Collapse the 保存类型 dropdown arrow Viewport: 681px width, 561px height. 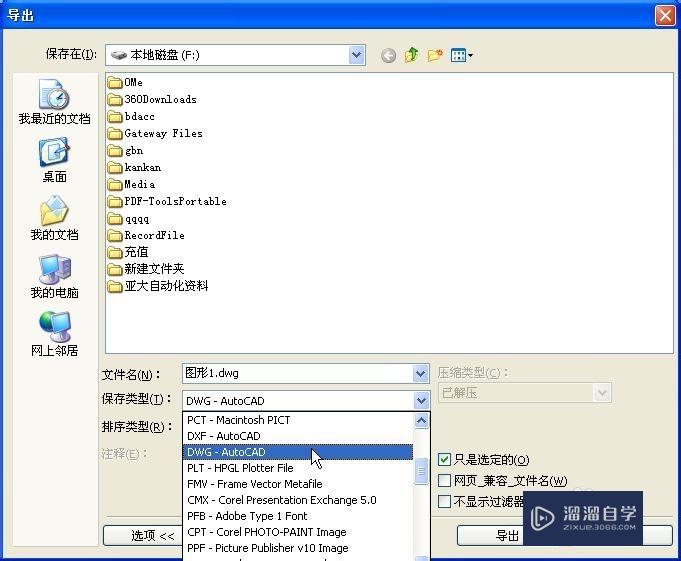tap(421, 400)
